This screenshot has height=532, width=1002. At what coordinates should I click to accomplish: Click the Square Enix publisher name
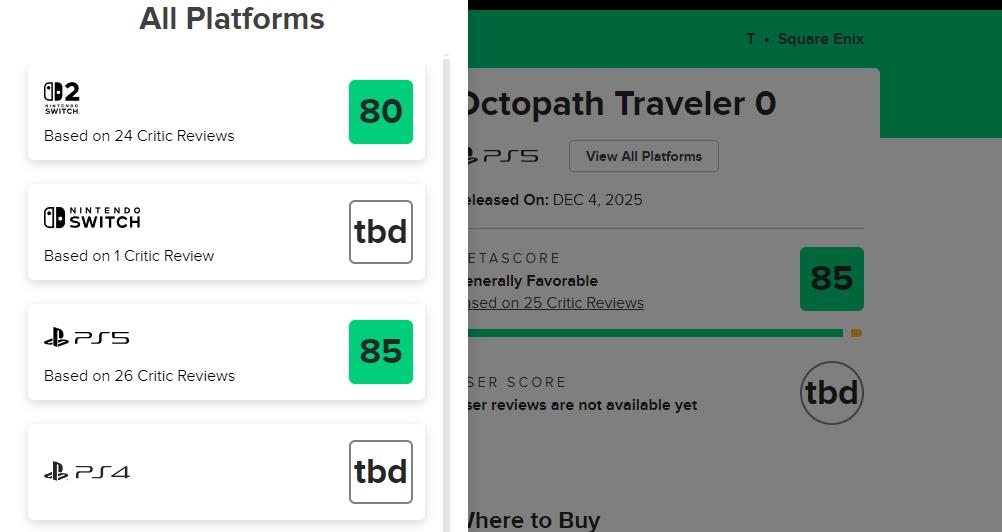point(820,39)
